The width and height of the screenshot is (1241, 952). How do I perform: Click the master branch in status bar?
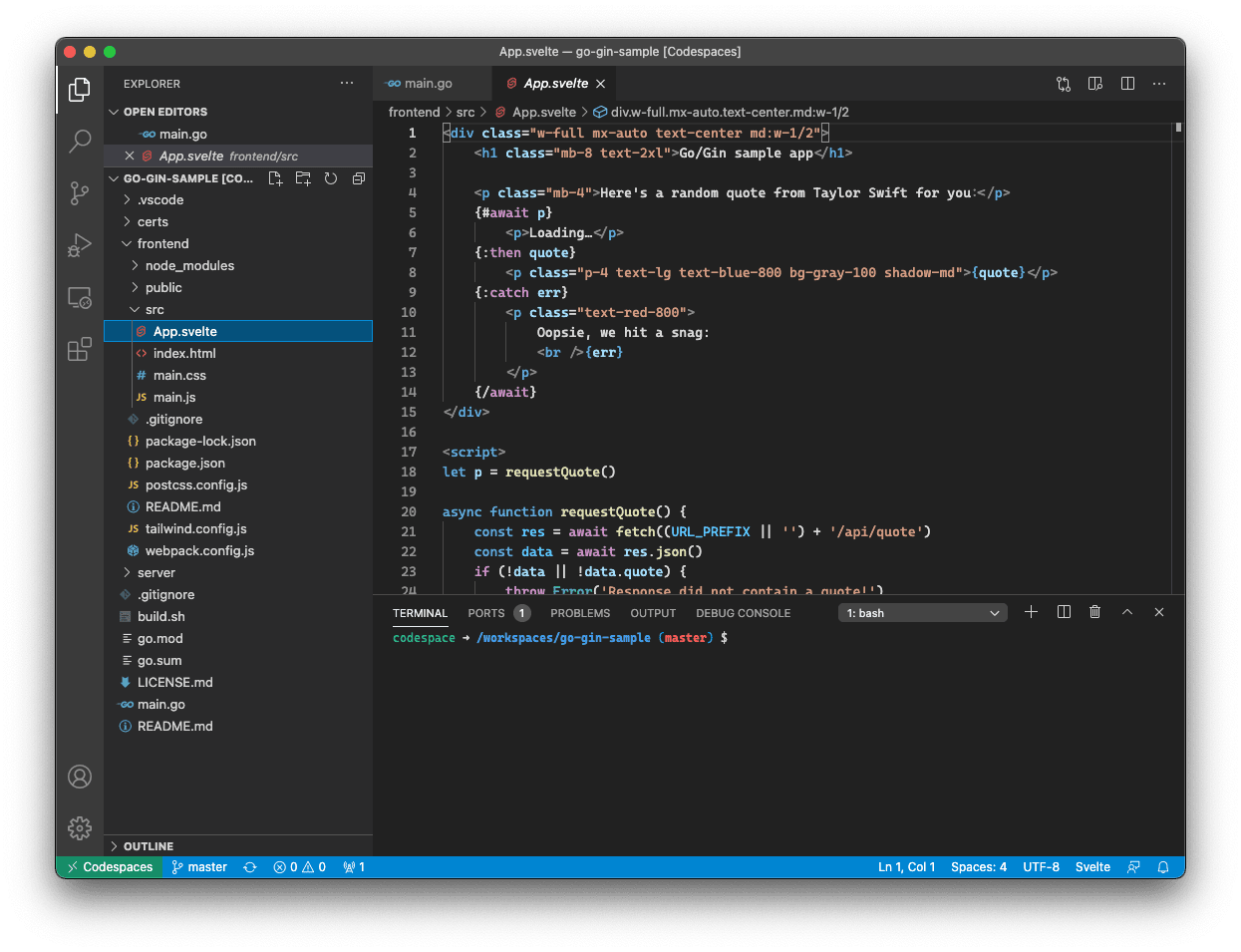click(199, 867)
